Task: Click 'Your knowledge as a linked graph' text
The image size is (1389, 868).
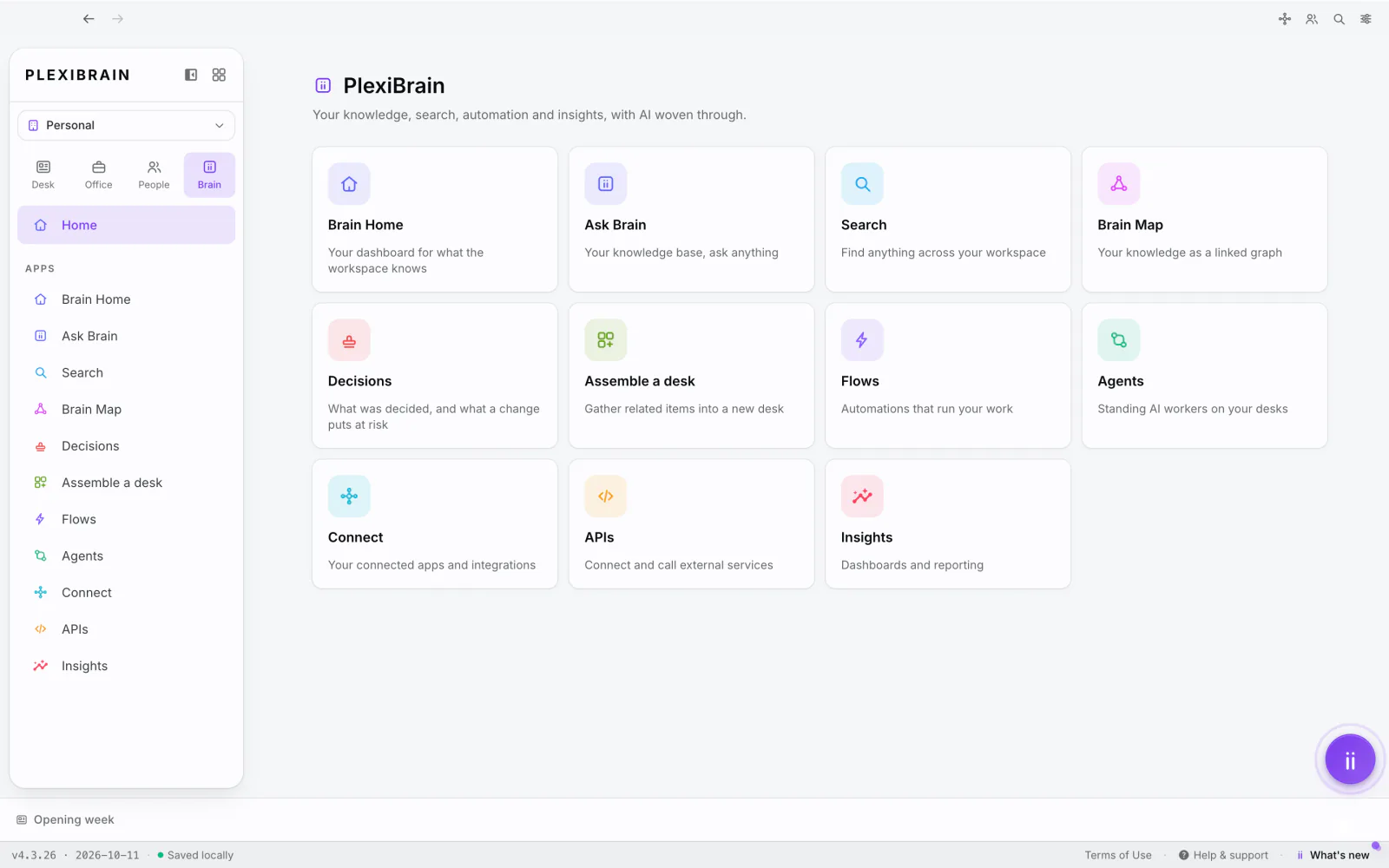Action: 1189,253
